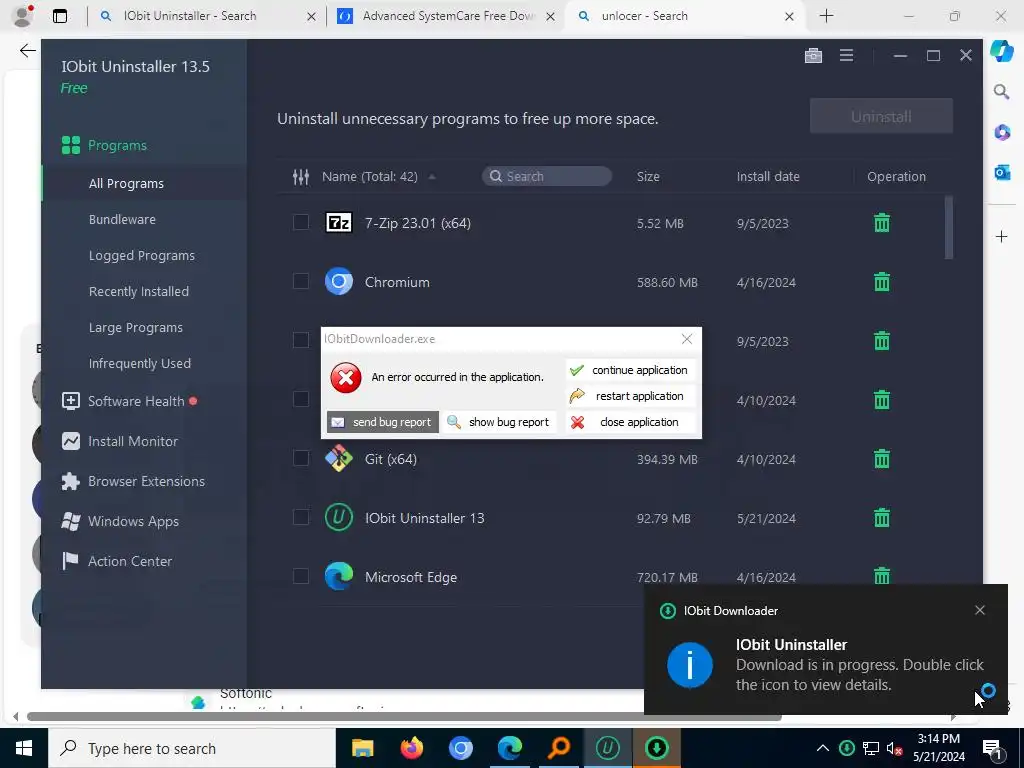Click the plus icon in Edge sidebar

[x=1002, y=236]
